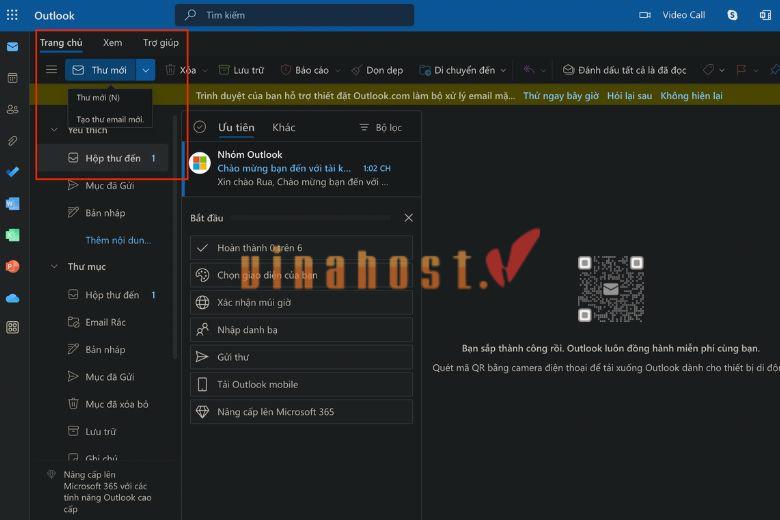This screenshot has width=780, height=520.
Task: Toggle the navigation pane hamburger icon
Action: [51, 70]
